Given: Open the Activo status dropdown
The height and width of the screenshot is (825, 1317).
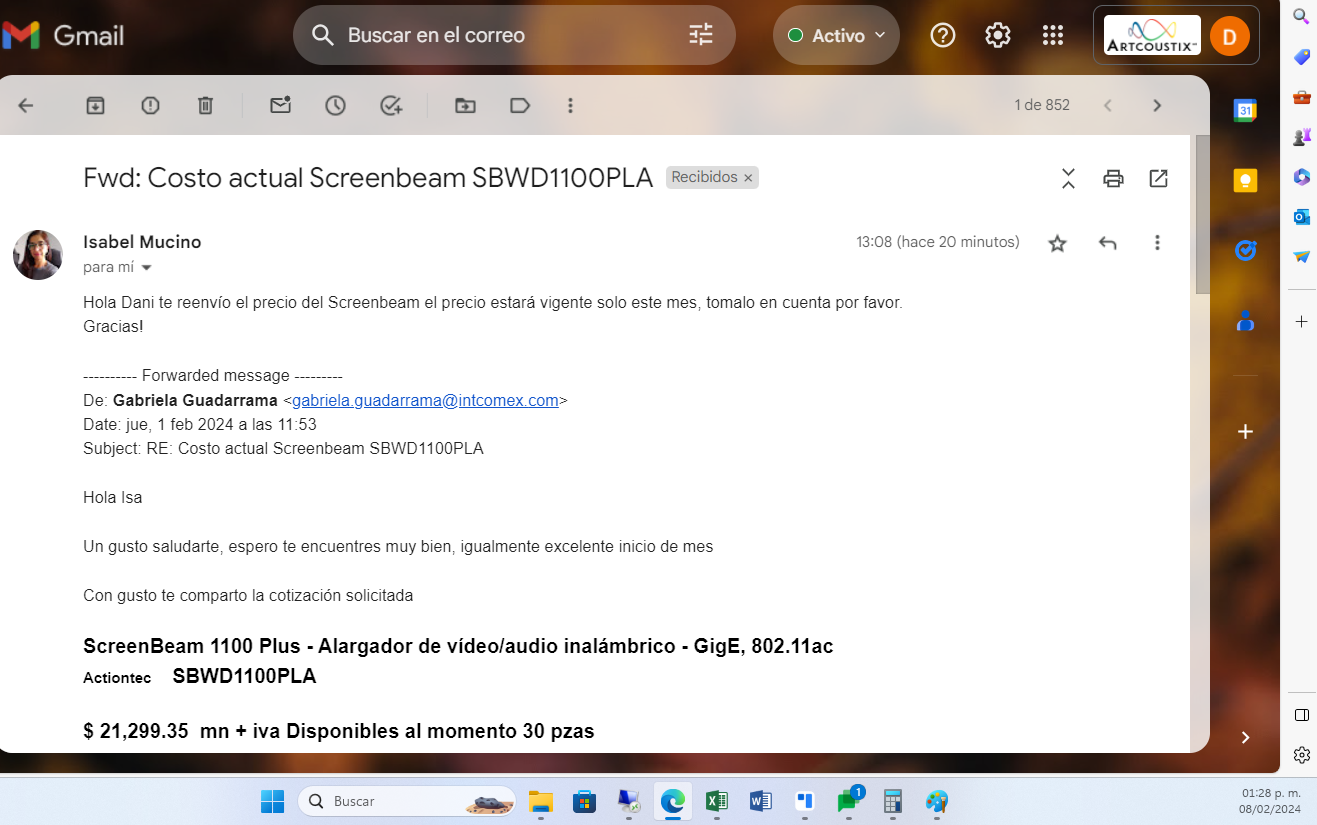Looking at the screenshot, I should (836, 35).
